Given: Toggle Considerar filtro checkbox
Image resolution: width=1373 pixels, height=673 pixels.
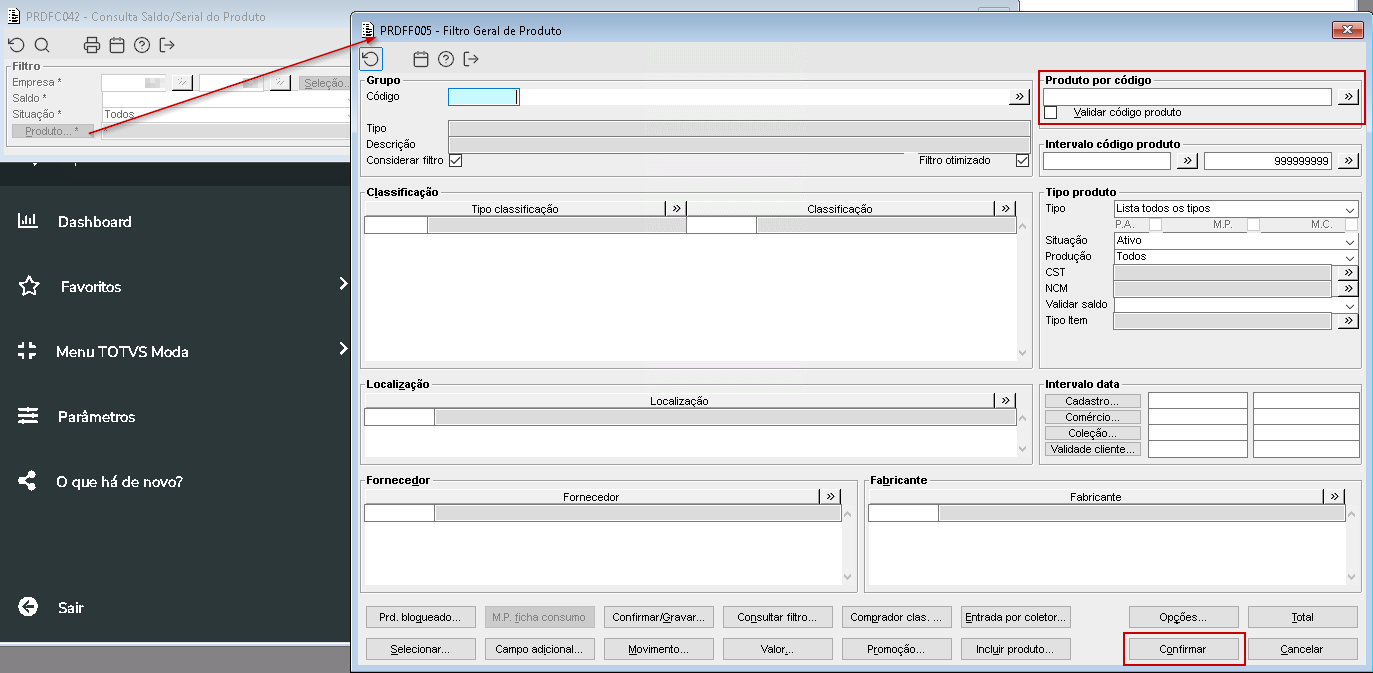Looking at the screenshot, I should (x=455, y=160).
